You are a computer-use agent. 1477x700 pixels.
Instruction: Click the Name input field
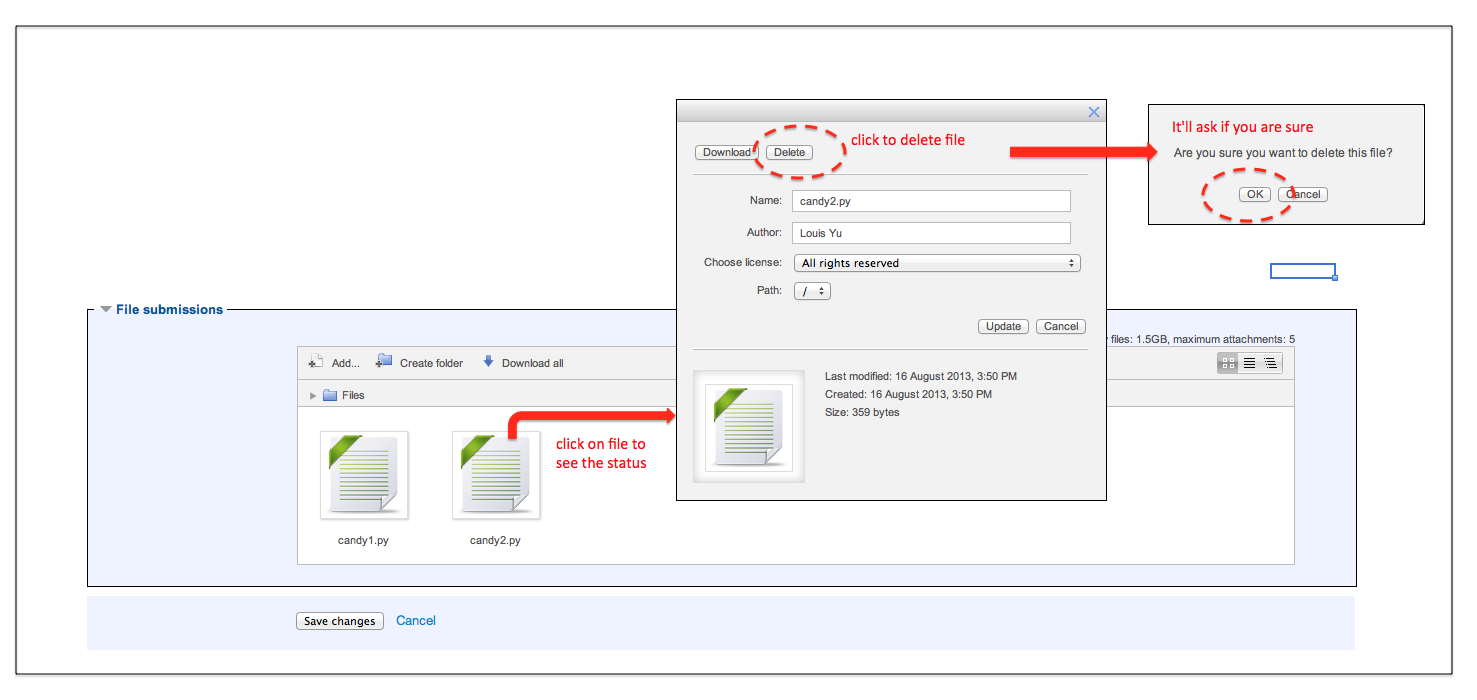tap(931, 200)
